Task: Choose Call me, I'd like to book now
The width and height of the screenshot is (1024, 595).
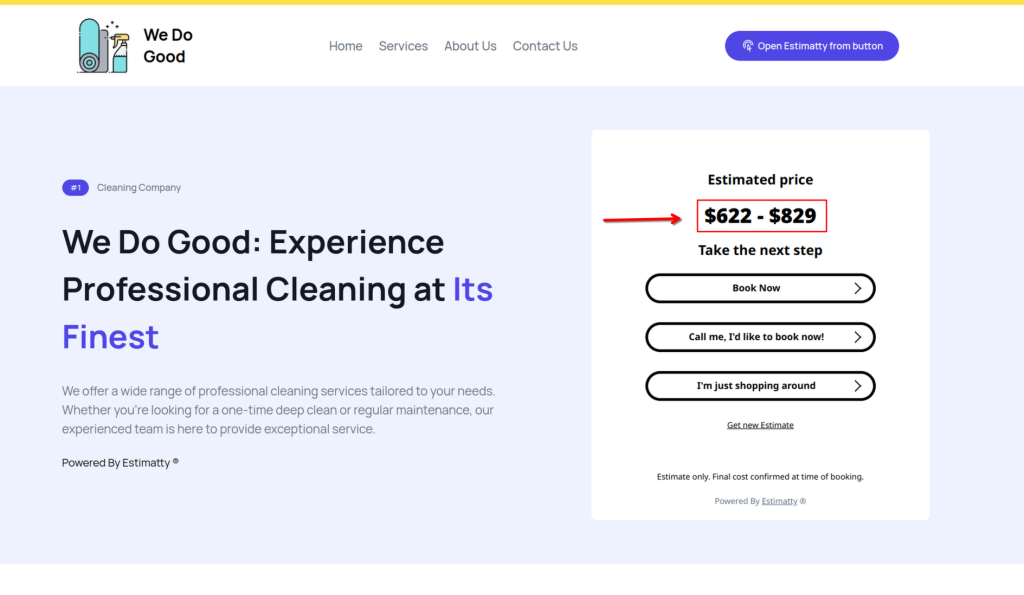Action: [760, 337]
